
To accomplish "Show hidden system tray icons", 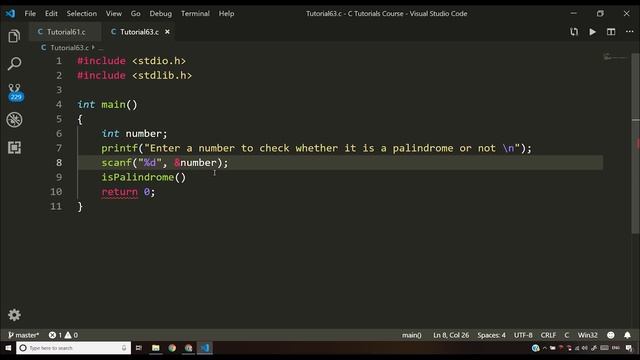I will point(544,348).
